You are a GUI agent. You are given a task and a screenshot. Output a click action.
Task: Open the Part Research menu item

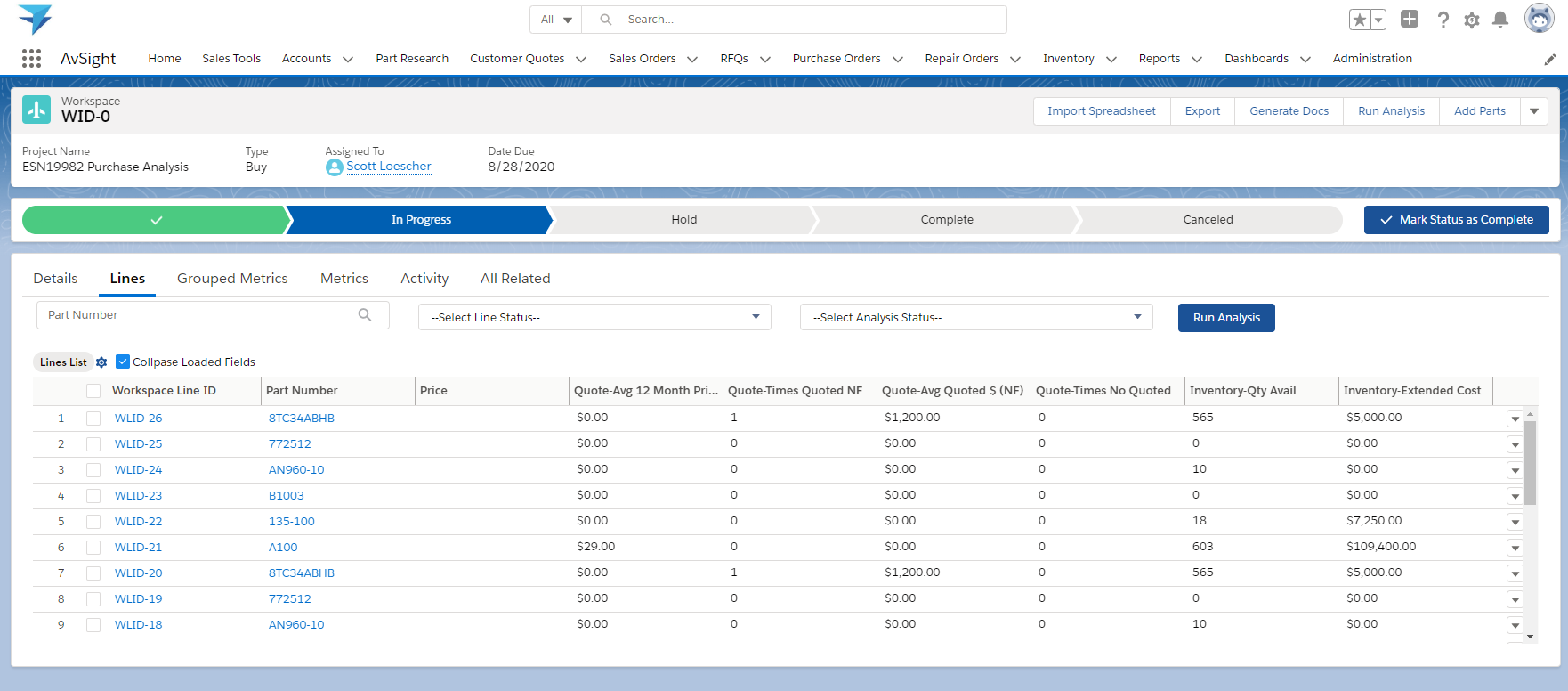pyautogui.click(x=412, y=59)
